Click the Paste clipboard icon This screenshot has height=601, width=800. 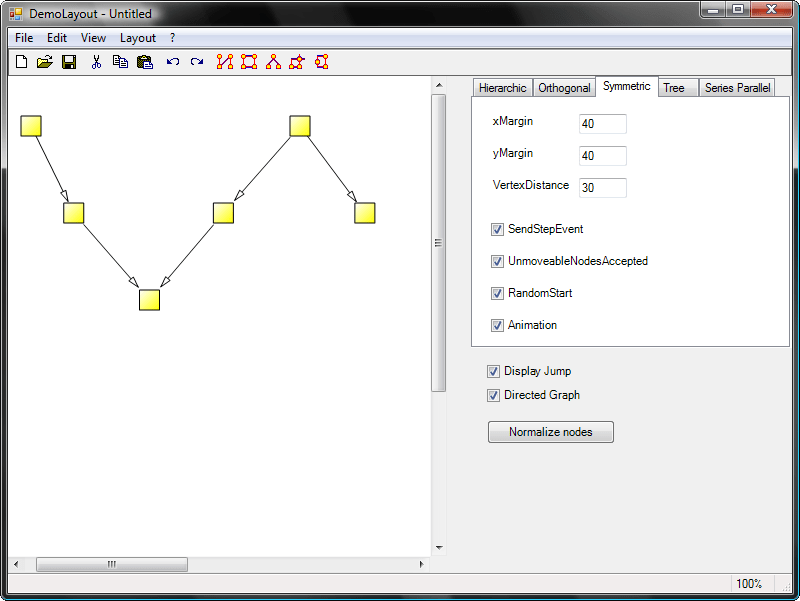click(144, 62)
